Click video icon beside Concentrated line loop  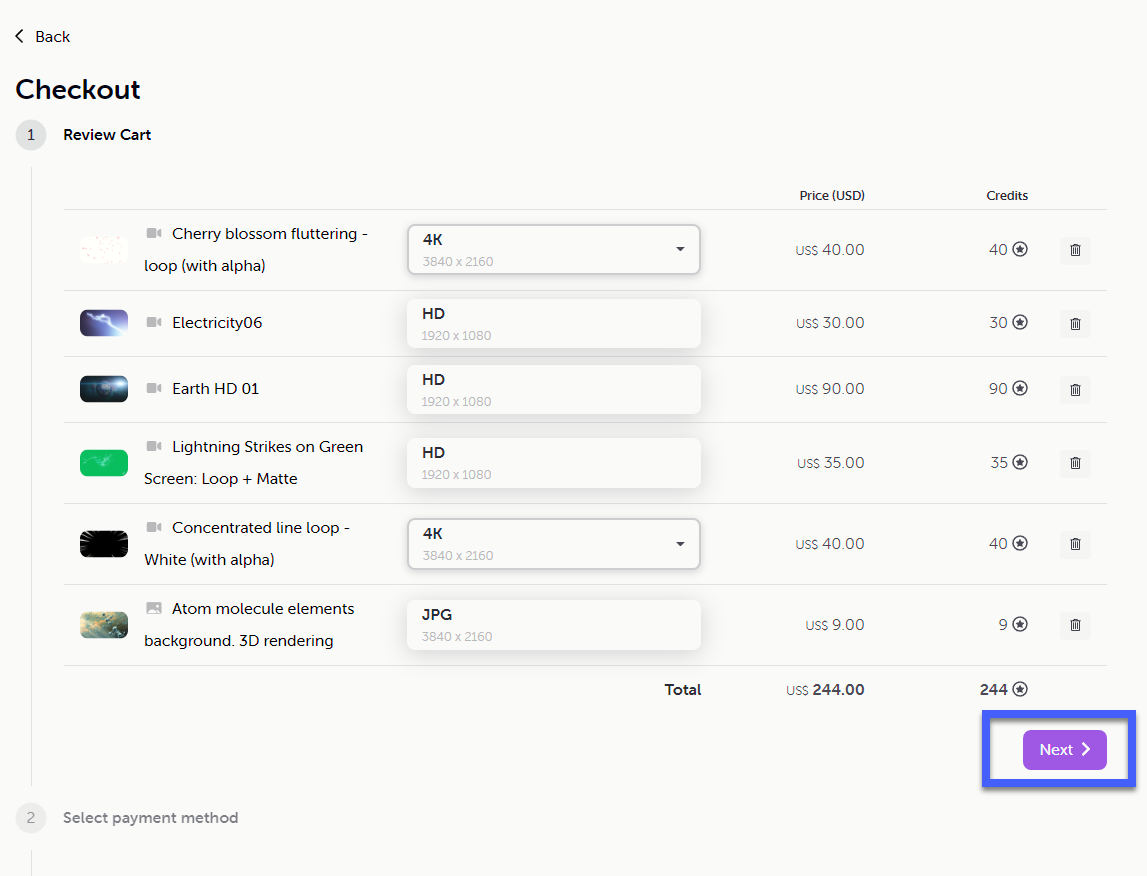(x=154, y=527)
